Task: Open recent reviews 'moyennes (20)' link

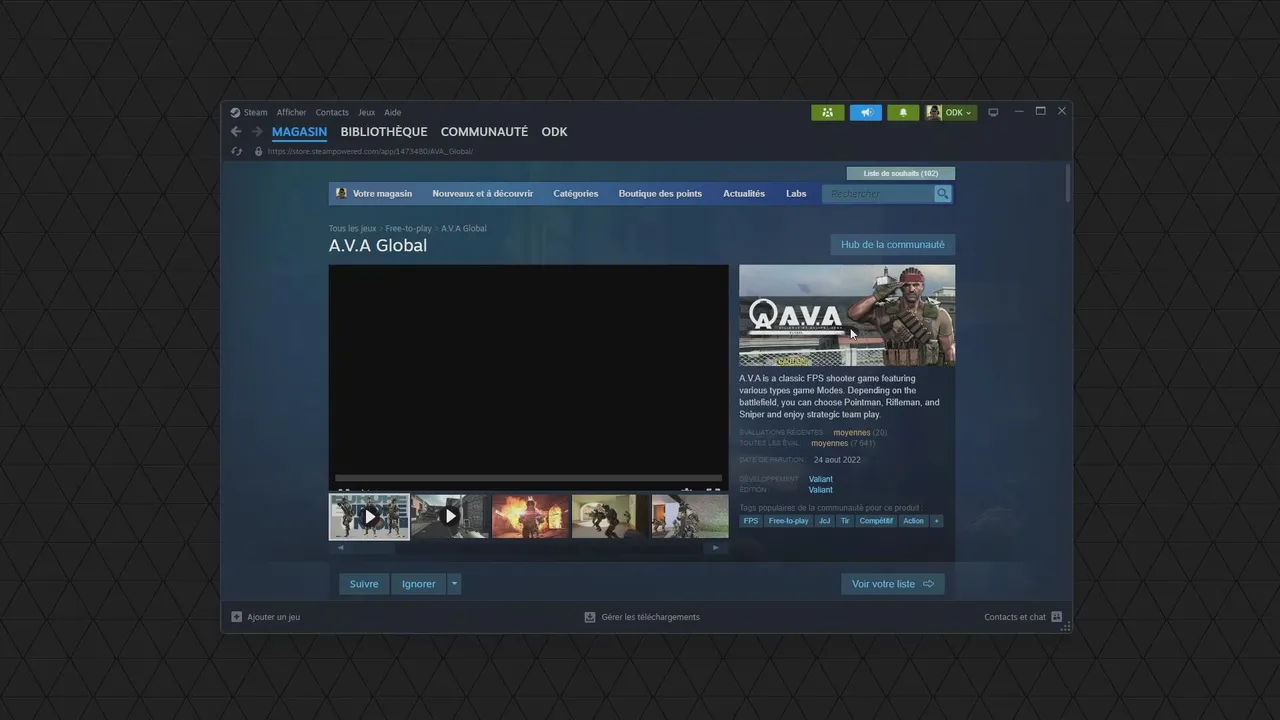Action: coord(860,433)
